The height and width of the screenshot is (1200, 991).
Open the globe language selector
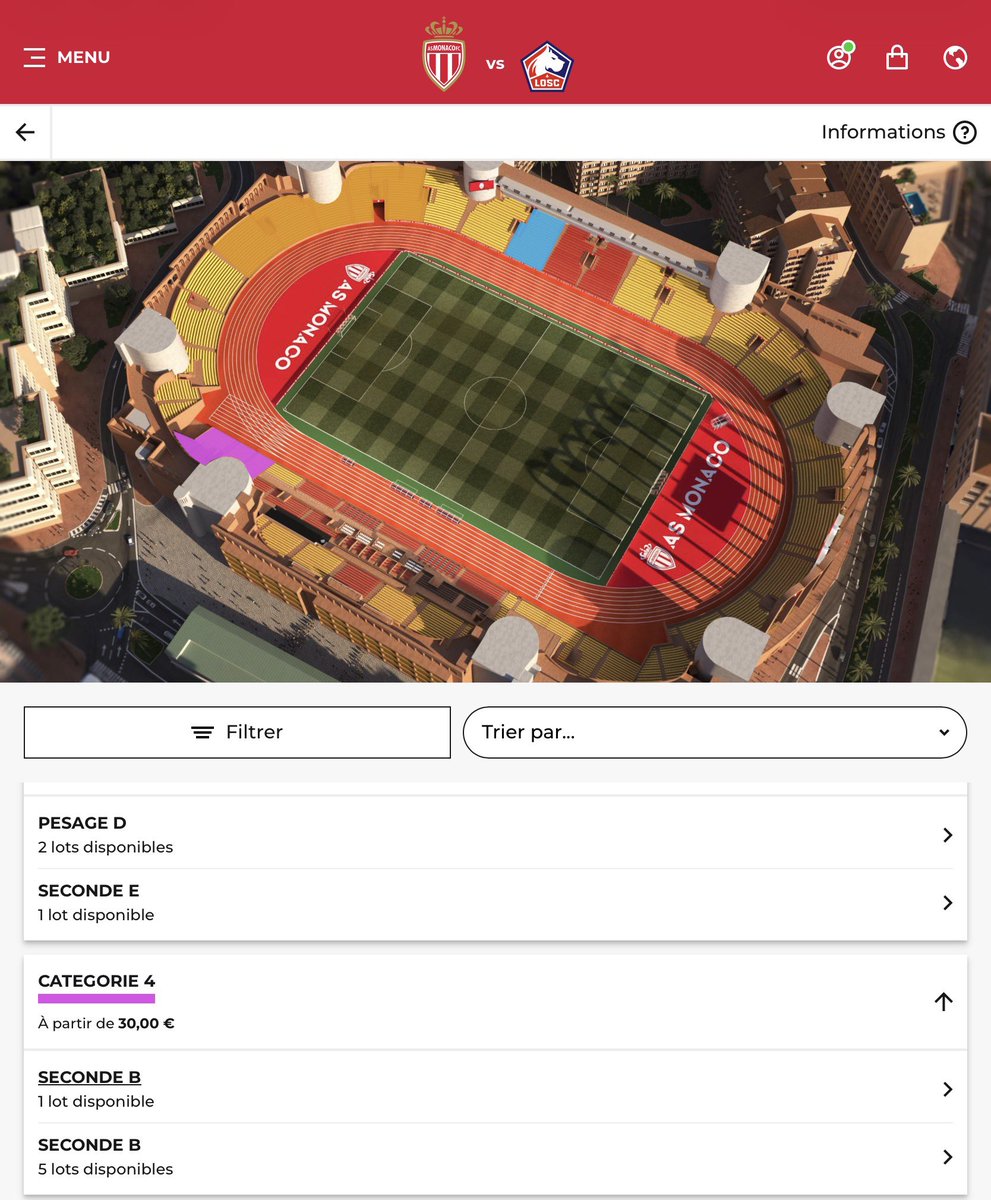(x=955, y=57)
